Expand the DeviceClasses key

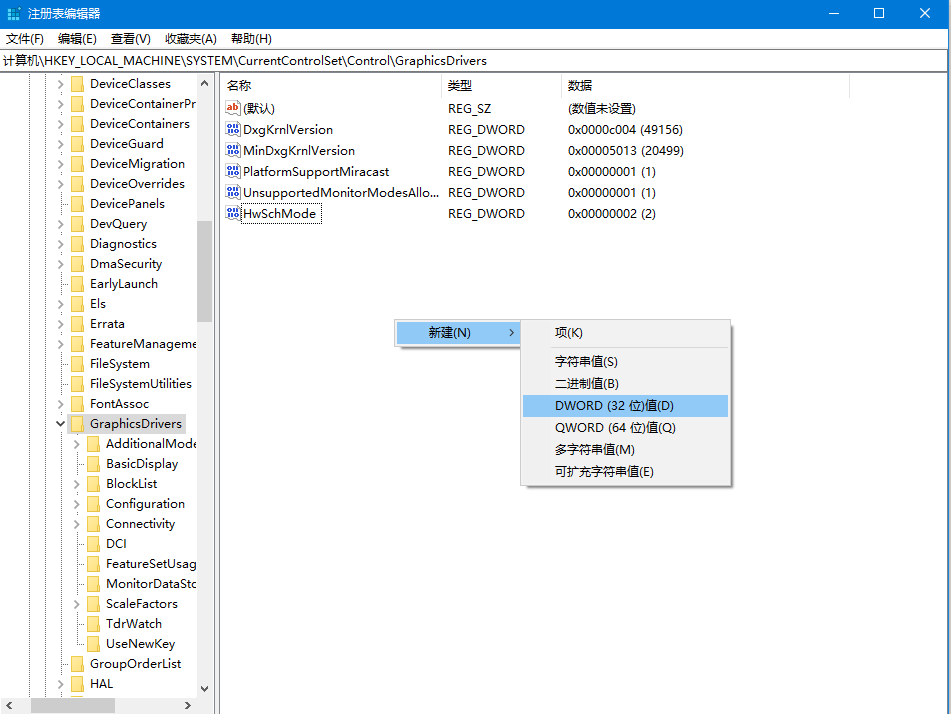pyautogui.click(x=60, y=83)
